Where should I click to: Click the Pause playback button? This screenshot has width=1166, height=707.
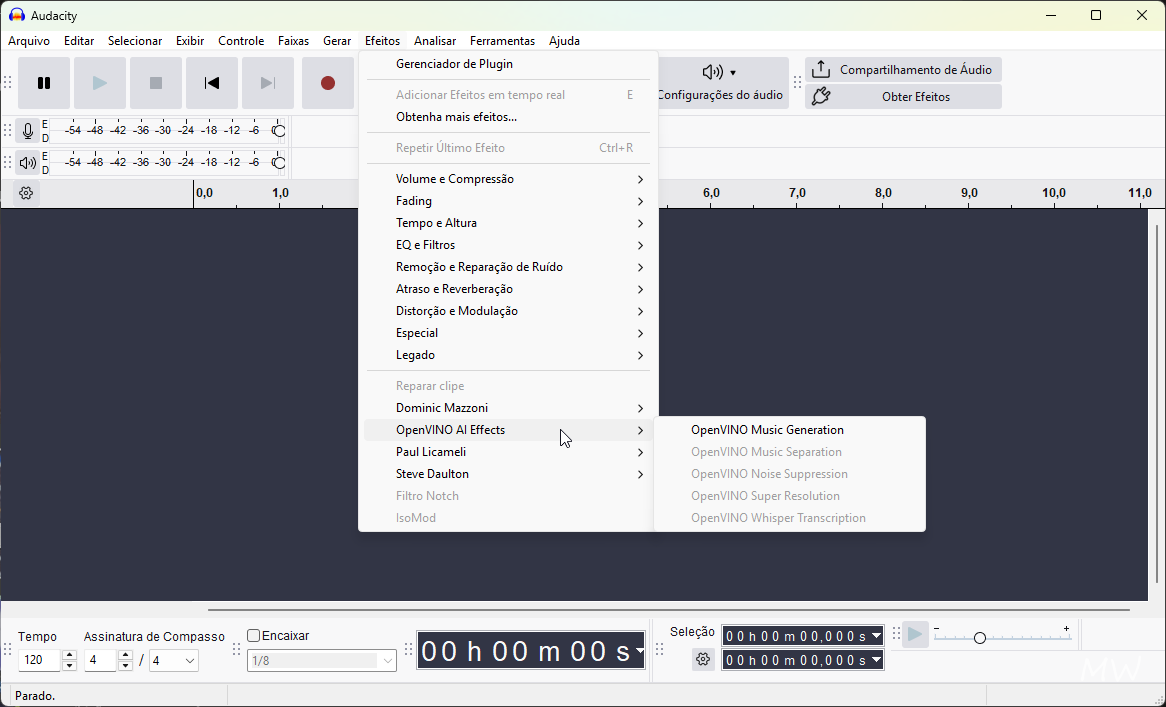tap(44, 83)
